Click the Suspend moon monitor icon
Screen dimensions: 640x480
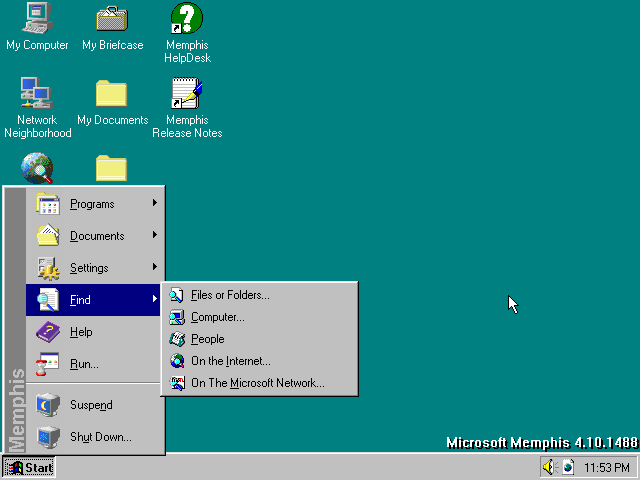pos(48,404)
